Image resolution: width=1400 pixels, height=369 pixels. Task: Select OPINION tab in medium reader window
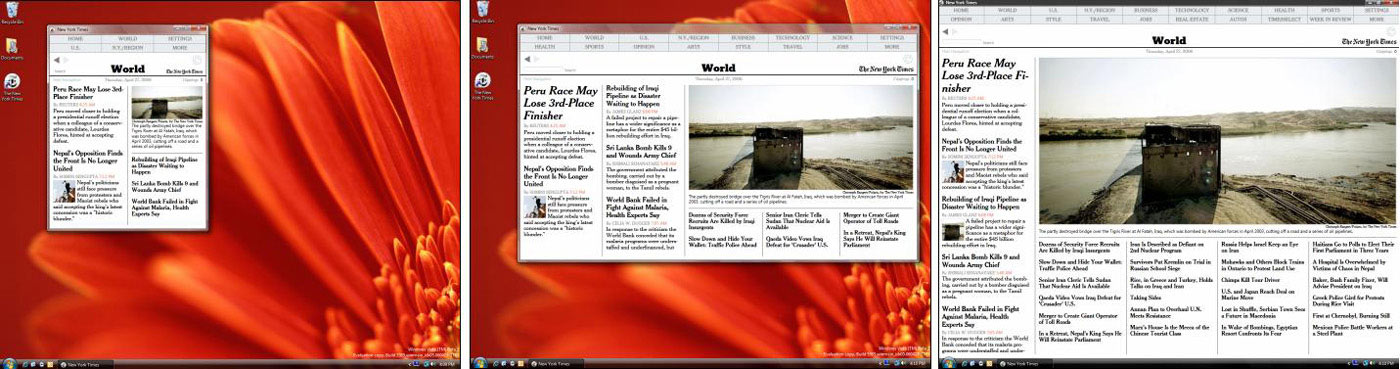(x=644, y=47)
